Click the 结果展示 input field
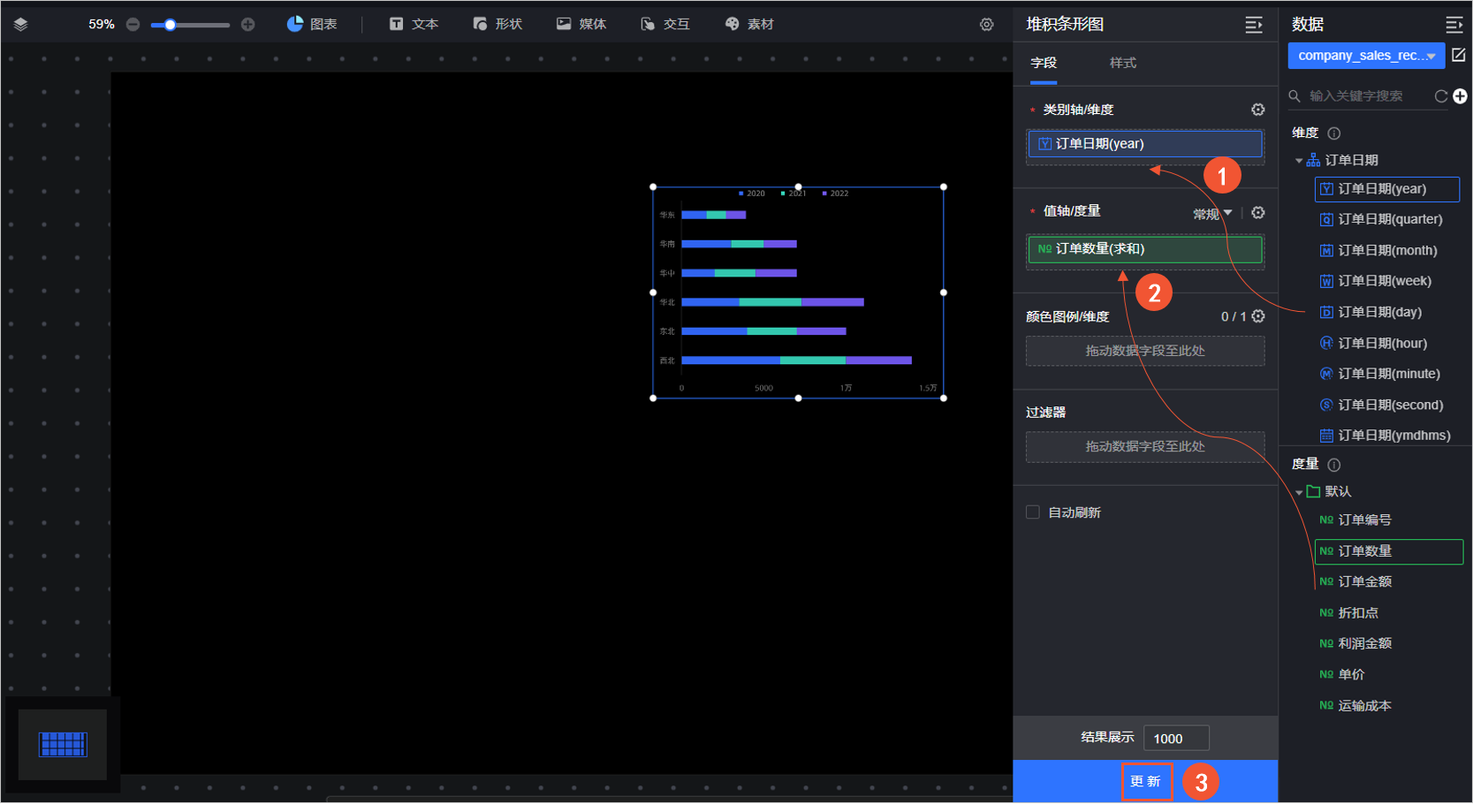 (1175, 738)
